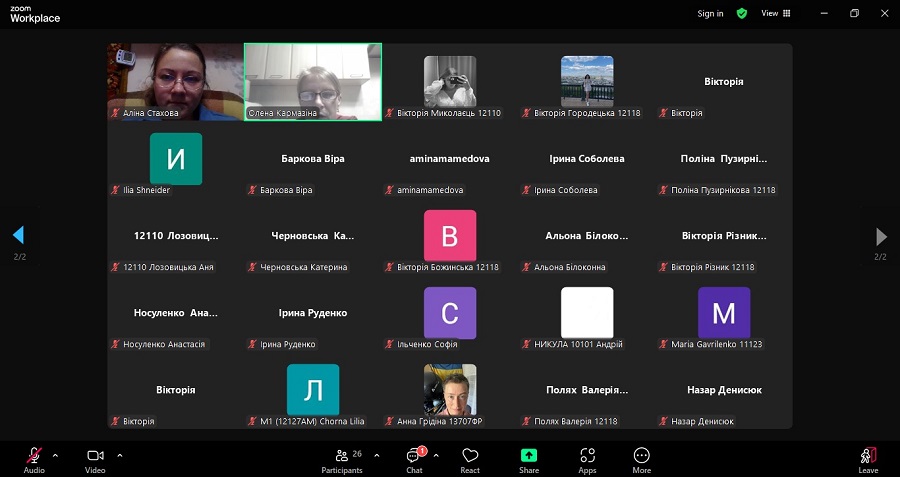Open the Apps panel
The width and height of the screenshot is (900, 477).
pyautogui.click(x=587, y=459)
